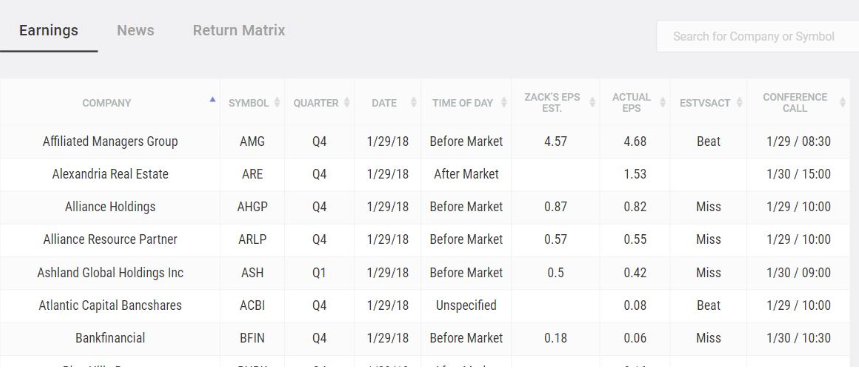Sort by ESTVSACT column arrows
The height and width of the screenshot is (376, 859).
click(740, 102)
